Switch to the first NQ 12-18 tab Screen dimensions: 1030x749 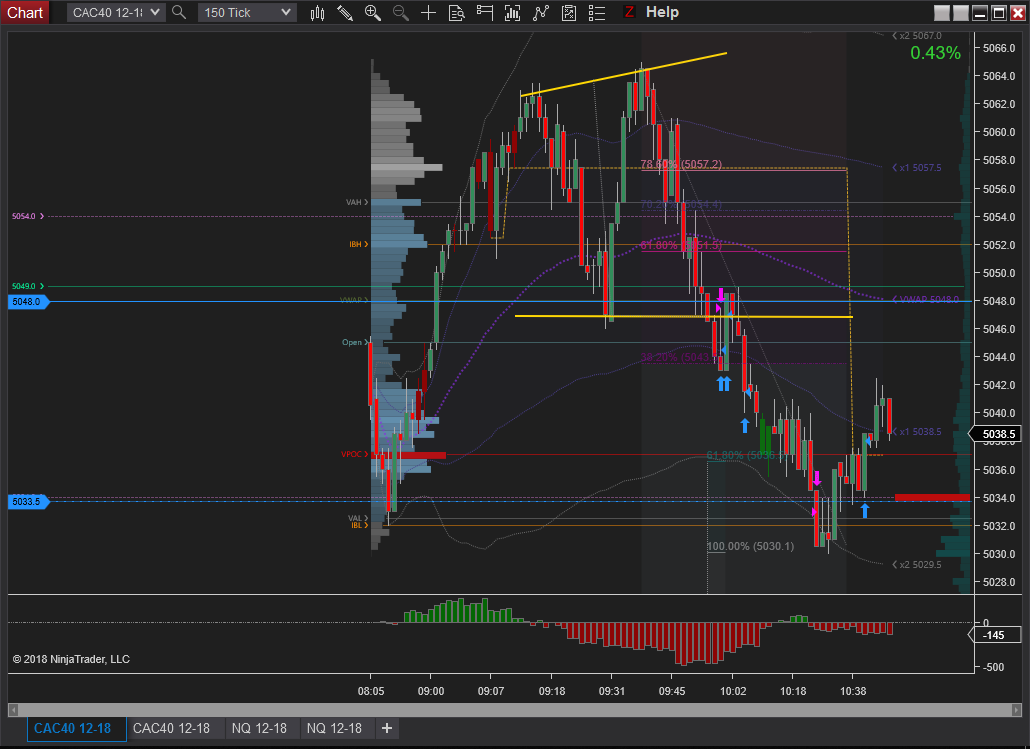(x=259, y=728)
